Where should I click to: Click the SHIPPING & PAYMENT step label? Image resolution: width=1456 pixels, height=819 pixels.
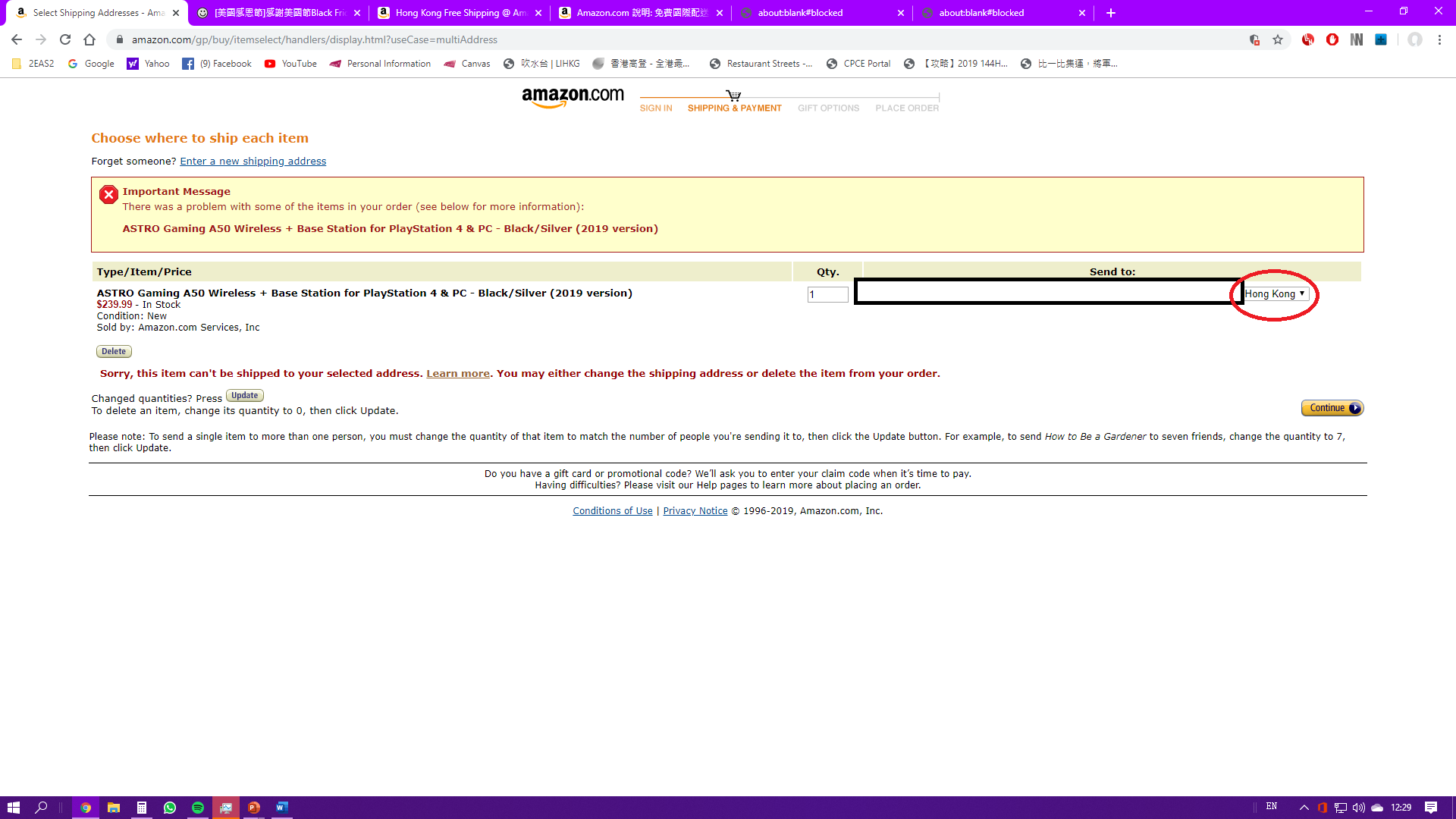point(734,108)
